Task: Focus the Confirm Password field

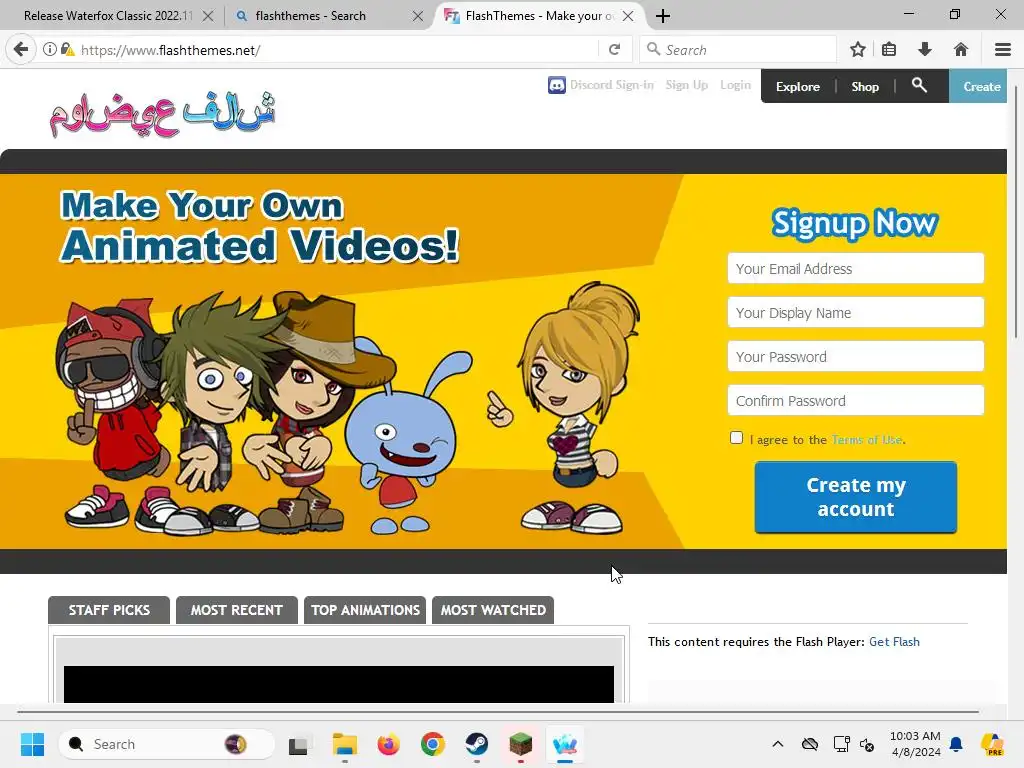Action: 856,400
